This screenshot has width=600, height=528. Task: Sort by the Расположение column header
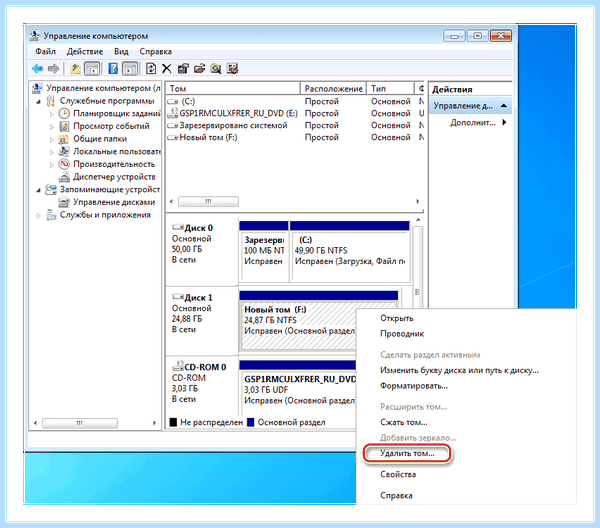333,89
